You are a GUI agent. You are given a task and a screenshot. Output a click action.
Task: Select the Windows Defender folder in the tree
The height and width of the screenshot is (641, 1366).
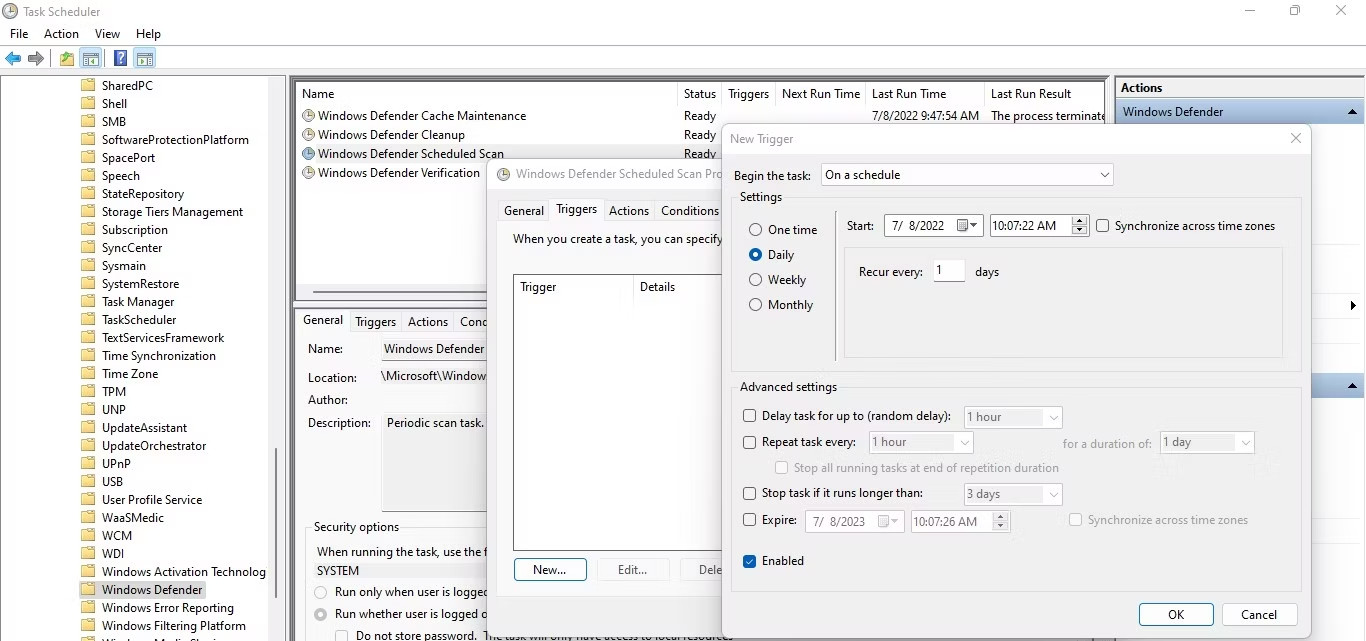coord(153,590)
